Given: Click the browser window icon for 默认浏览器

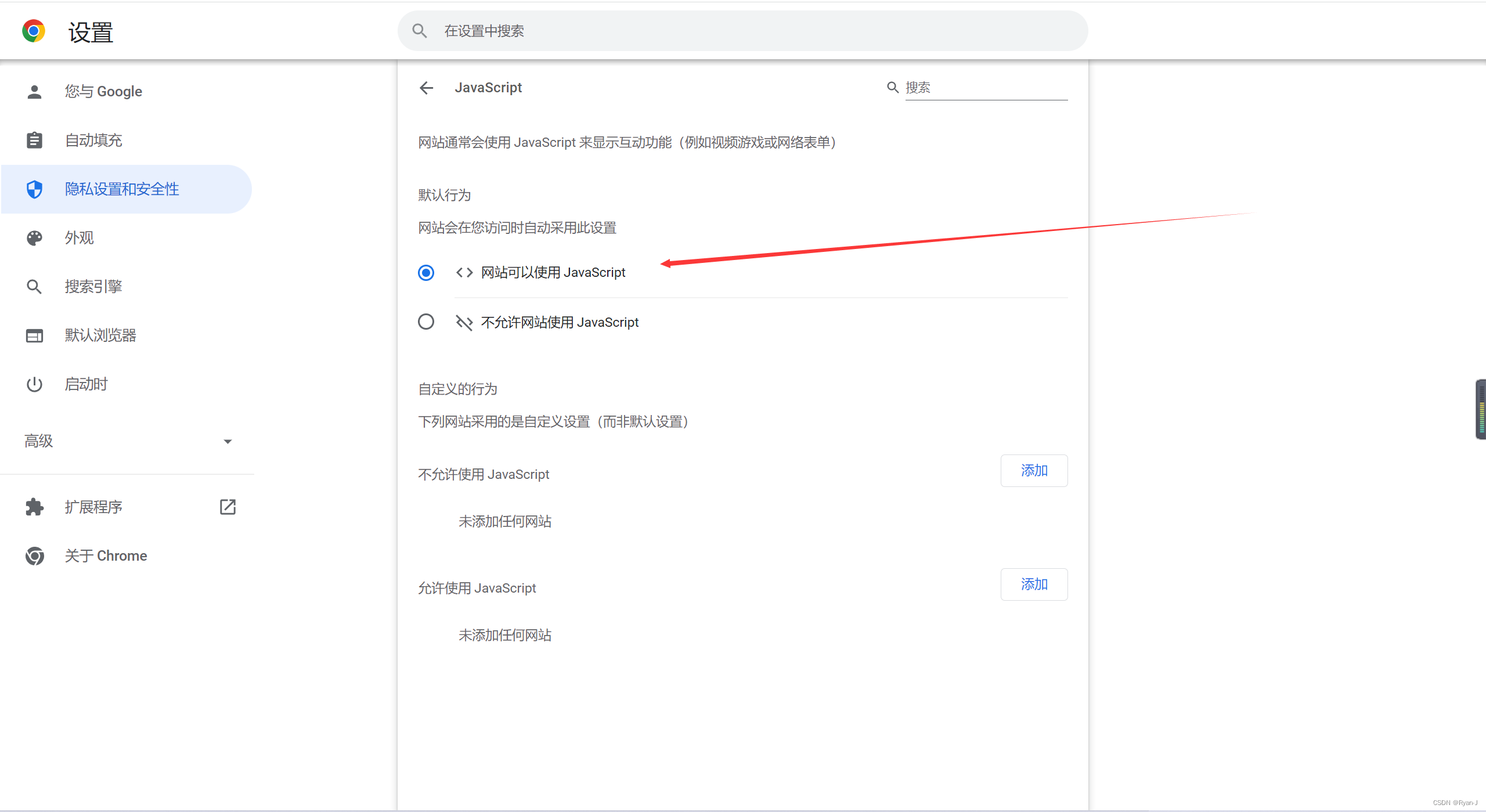Looking at the screenshot, I should [34, 335].
